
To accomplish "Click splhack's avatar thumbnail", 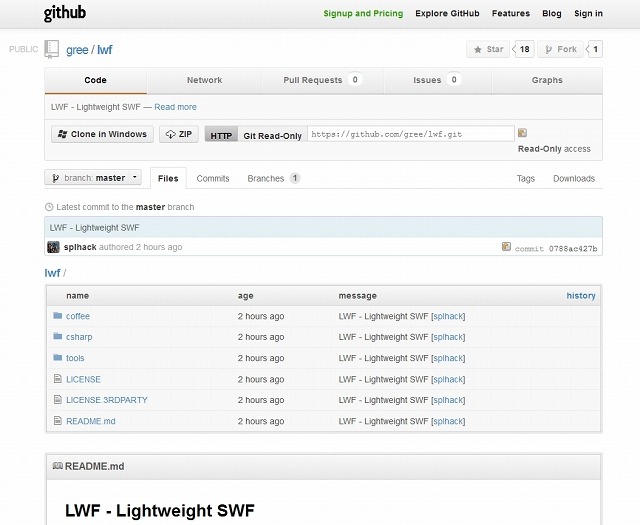I will (x=53, y=247).
